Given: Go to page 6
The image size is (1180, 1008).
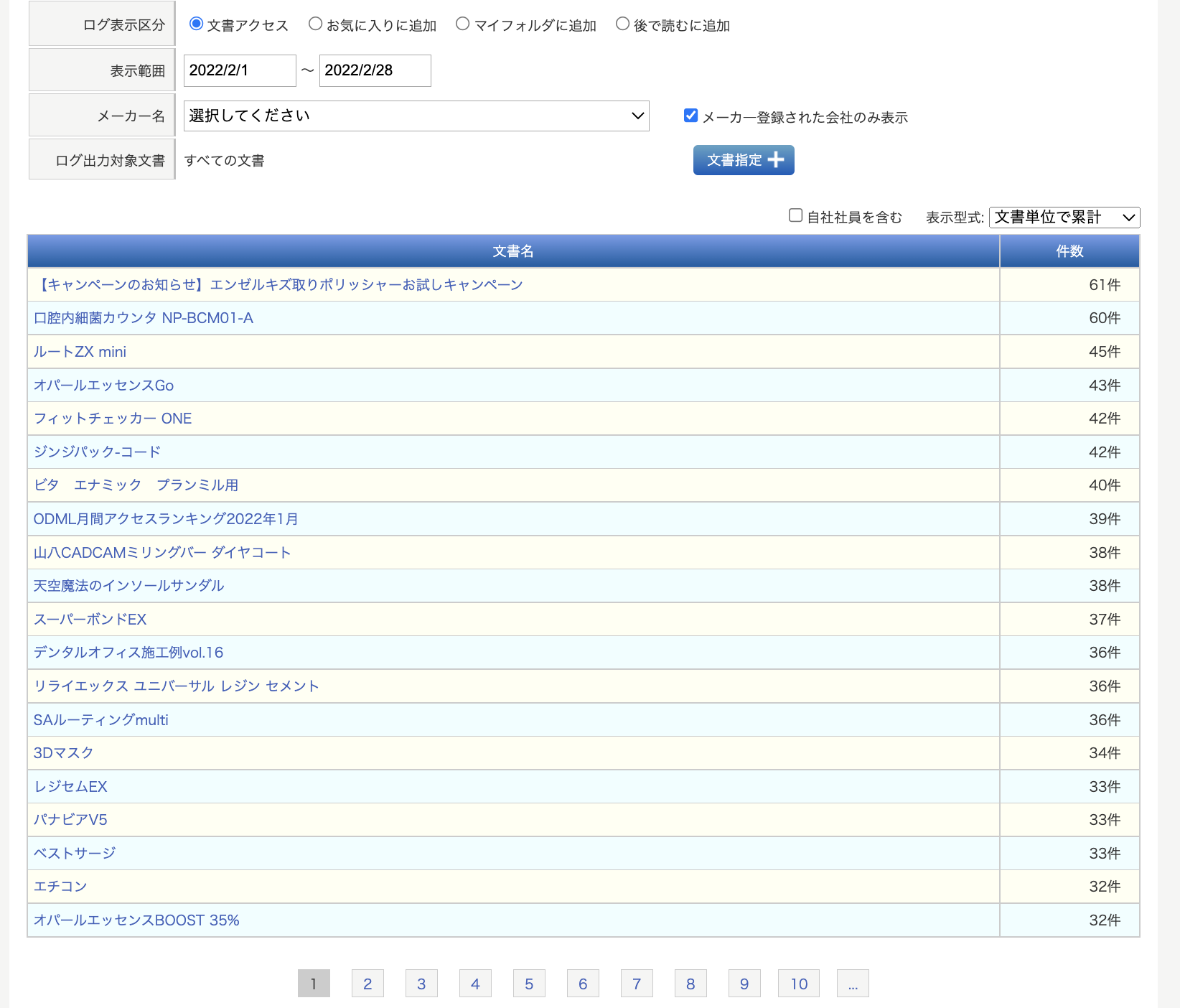Looking at the screenshot, I should click(x=583, y=984).
